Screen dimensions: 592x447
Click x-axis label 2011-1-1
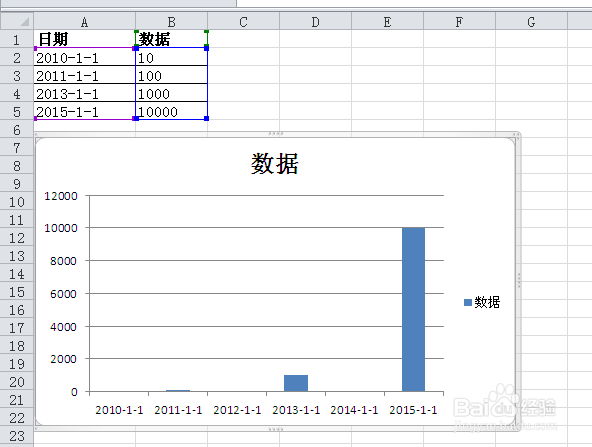point(178,410)
